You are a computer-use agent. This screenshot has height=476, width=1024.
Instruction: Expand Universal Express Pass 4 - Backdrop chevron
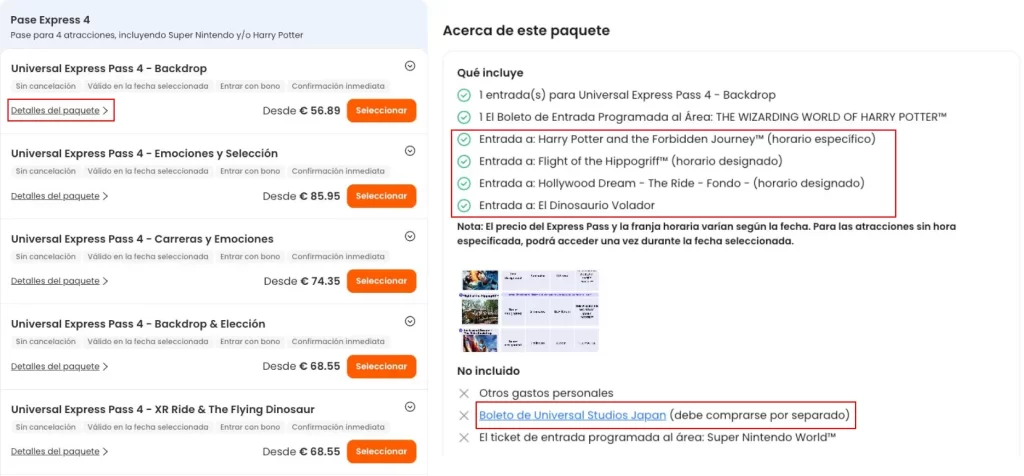click(x=410, y=65)
